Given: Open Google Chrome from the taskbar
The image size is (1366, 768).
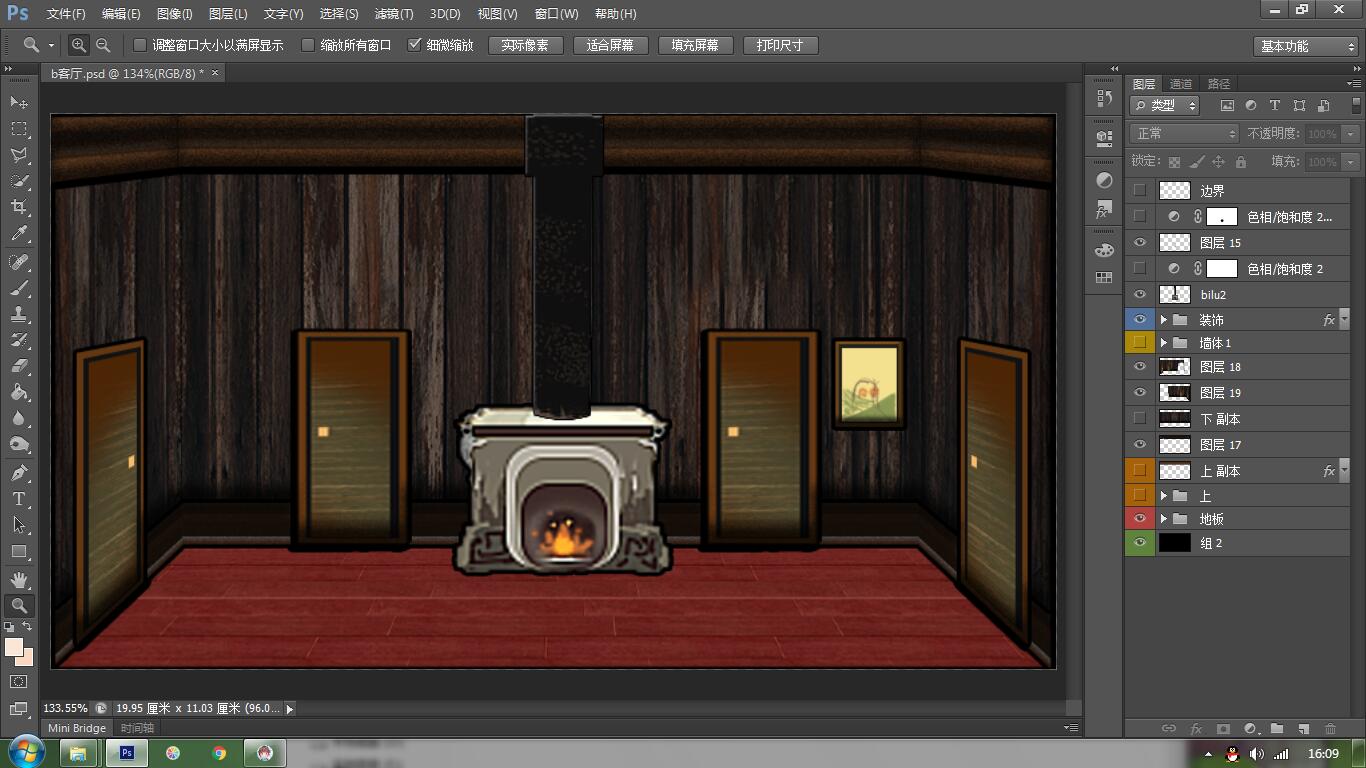Looking at the screenshot, I should tap(219, 753).
